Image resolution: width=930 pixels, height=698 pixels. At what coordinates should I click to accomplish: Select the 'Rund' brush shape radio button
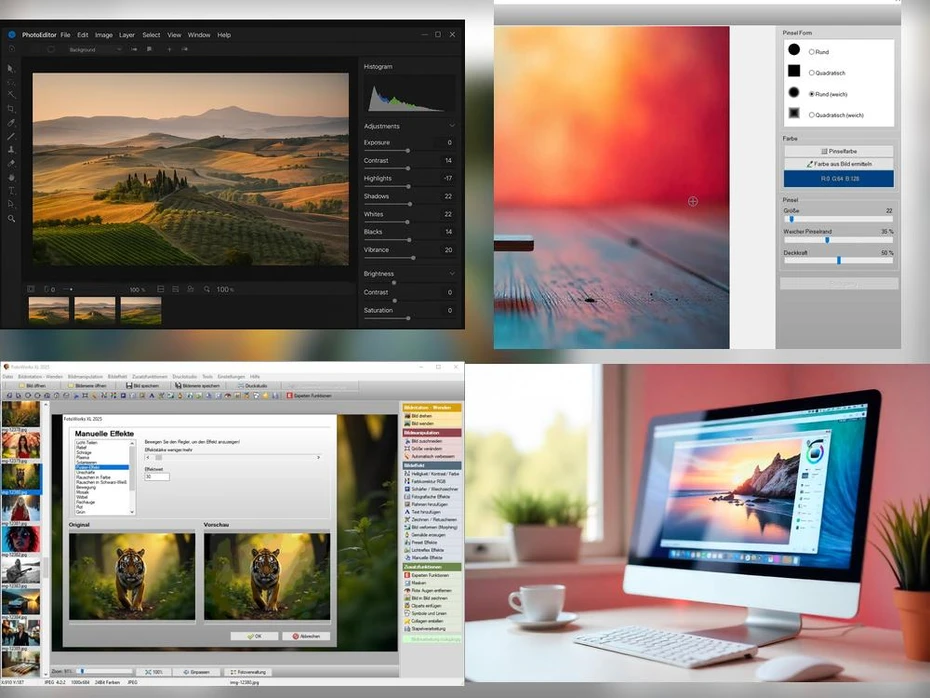point(811,51)
